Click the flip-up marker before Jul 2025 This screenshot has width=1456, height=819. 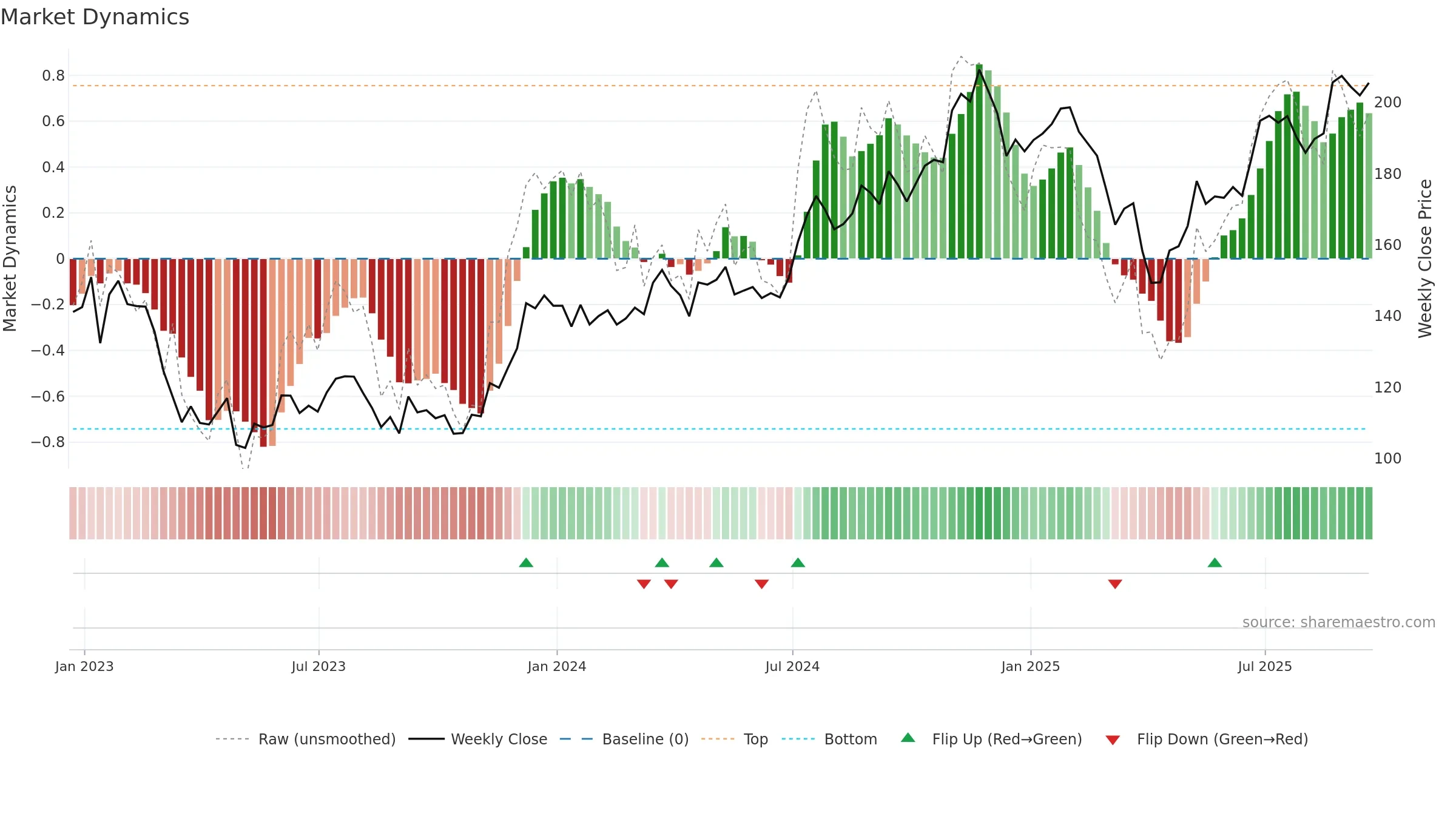click(x=1215, y=562)
